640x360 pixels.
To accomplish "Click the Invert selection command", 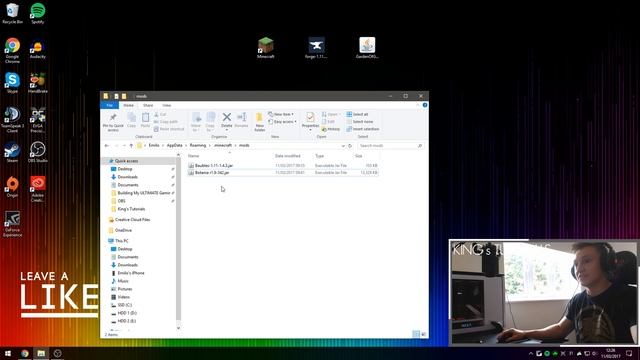I will 363,129.
